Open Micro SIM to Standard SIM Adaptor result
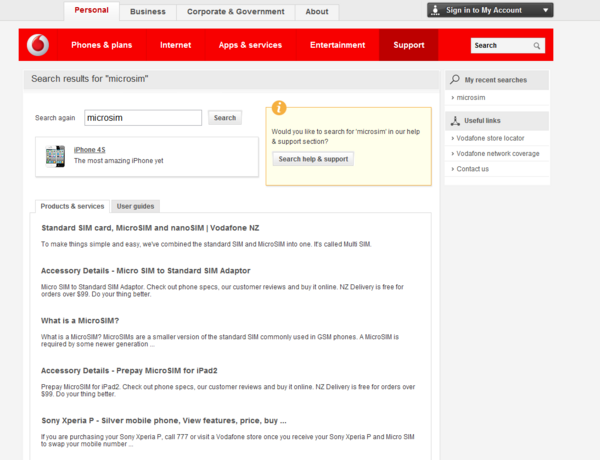This screenshot has width=600, height=460. coord(146,271)
